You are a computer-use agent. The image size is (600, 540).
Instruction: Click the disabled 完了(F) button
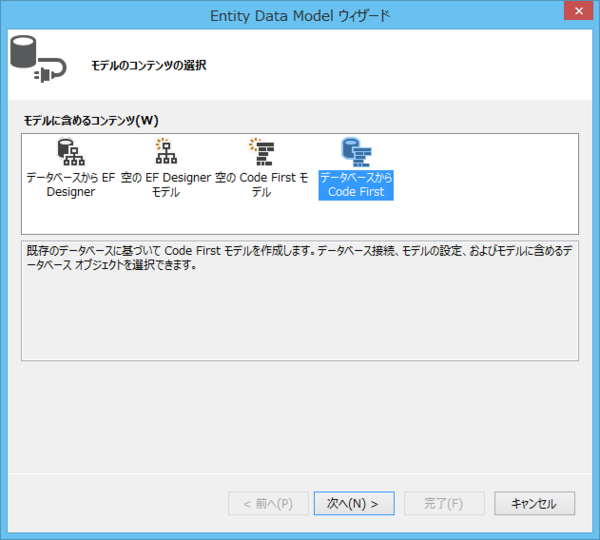[444, 503]
